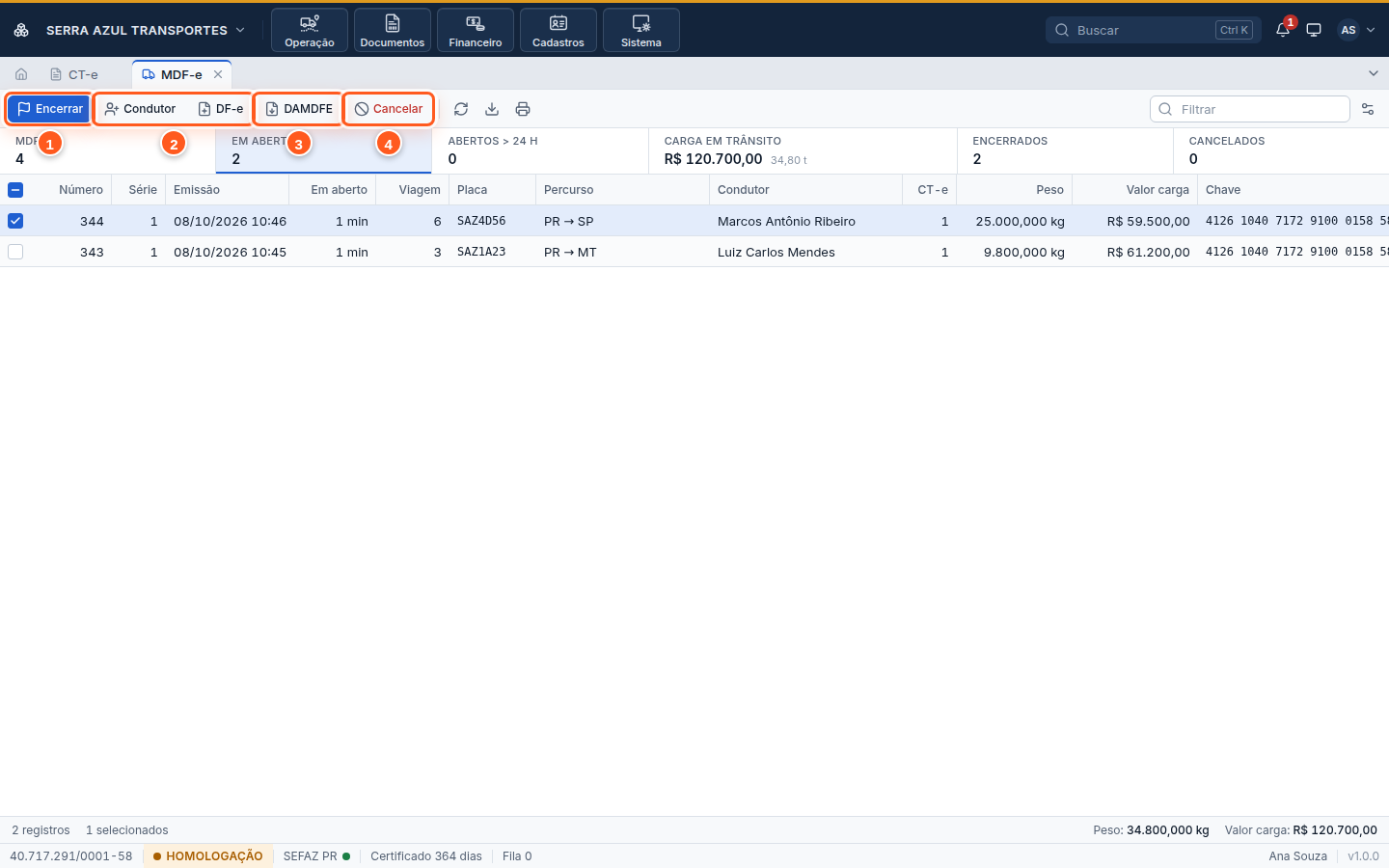This screenshot has height=868, width=1389.
Task: Click the refresh list icon
Action: (x=461, y=109)
